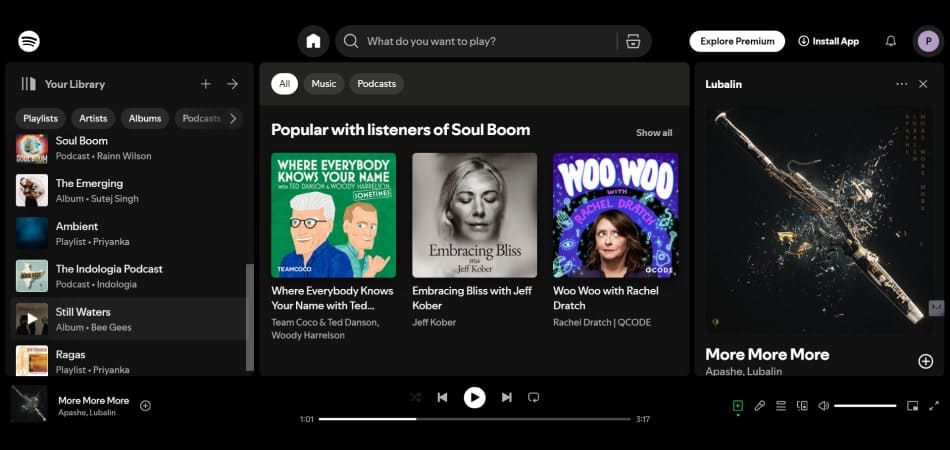Click the library scrollbar
This screenshot has width=950, height=450.
pos(250,317)
